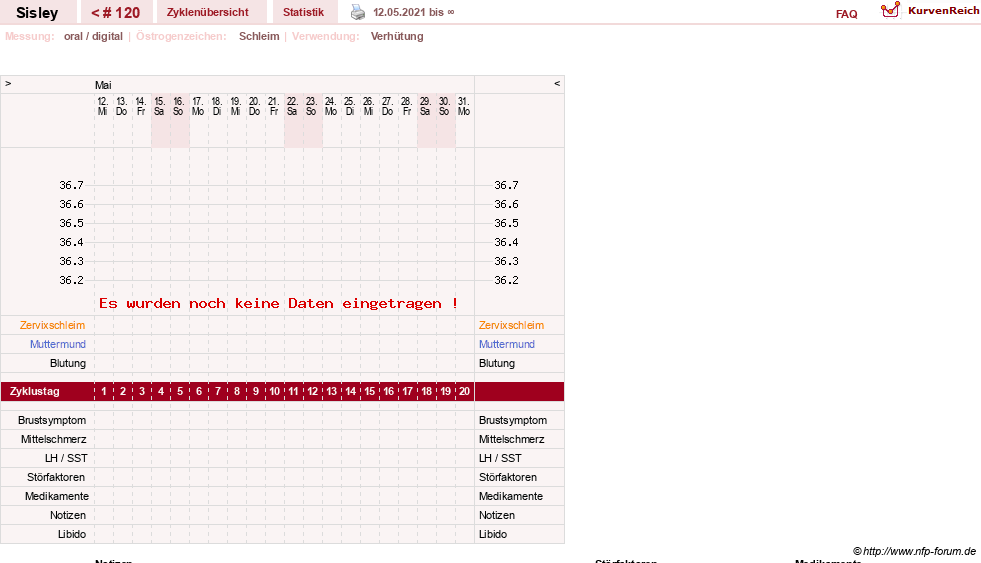Screen dimensions: 981x563
Task: Click 'Verhütung' usage setting
Action: click(x=397, y=36)
